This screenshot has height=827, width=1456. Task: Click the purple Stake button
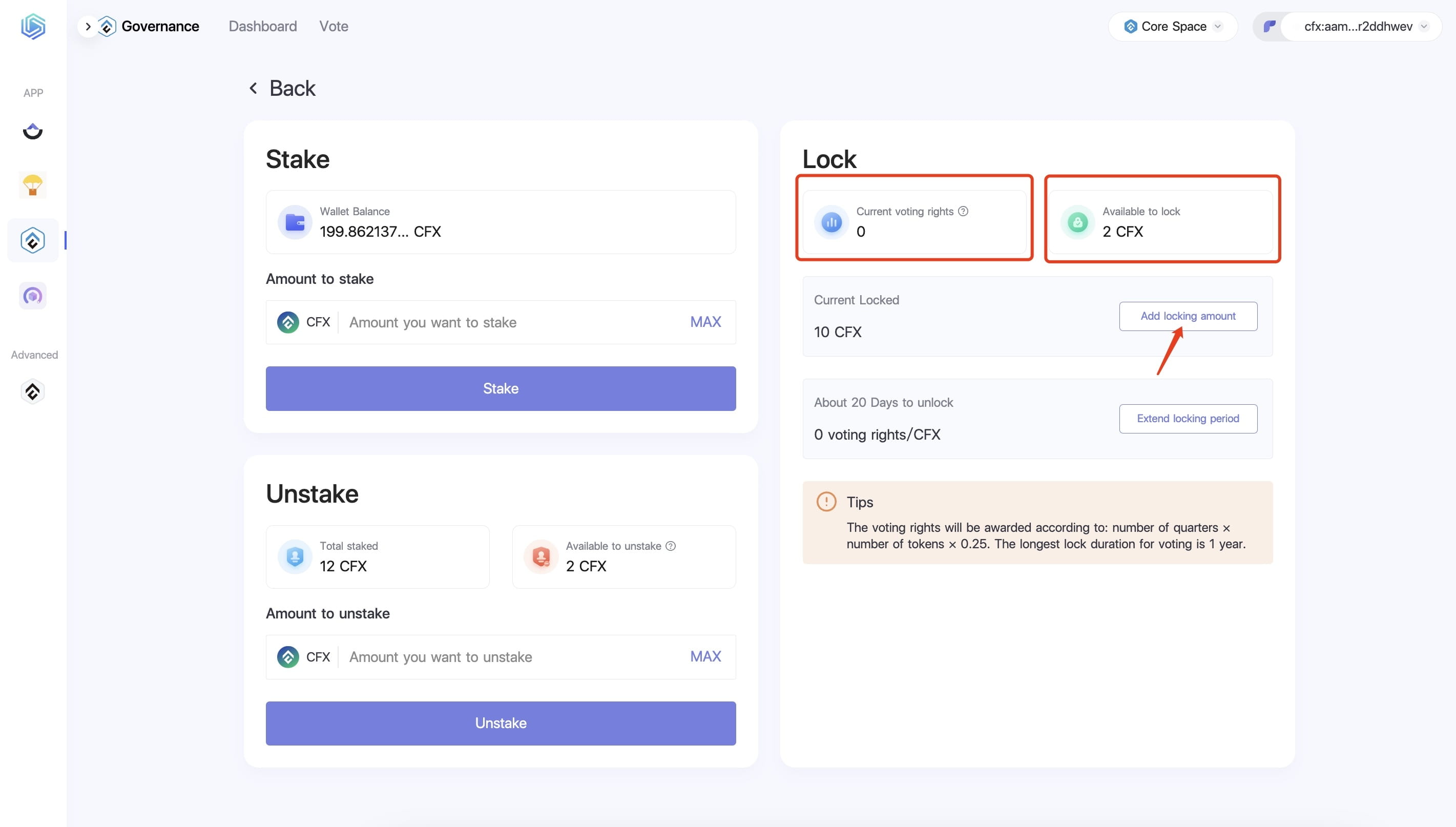501,388
